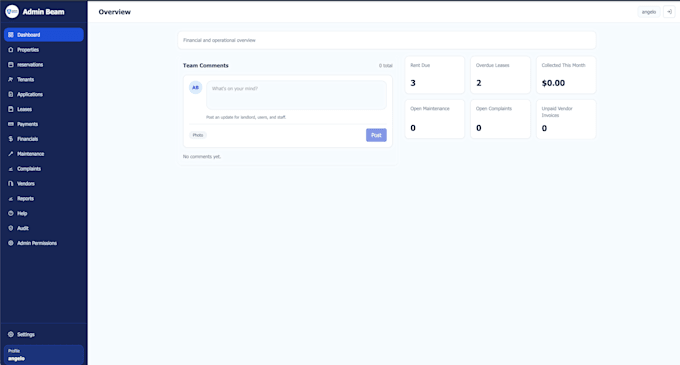Click the Payments card icon
Screen dimensions: 680x365
pyautogui.click(x=11, y=124)
